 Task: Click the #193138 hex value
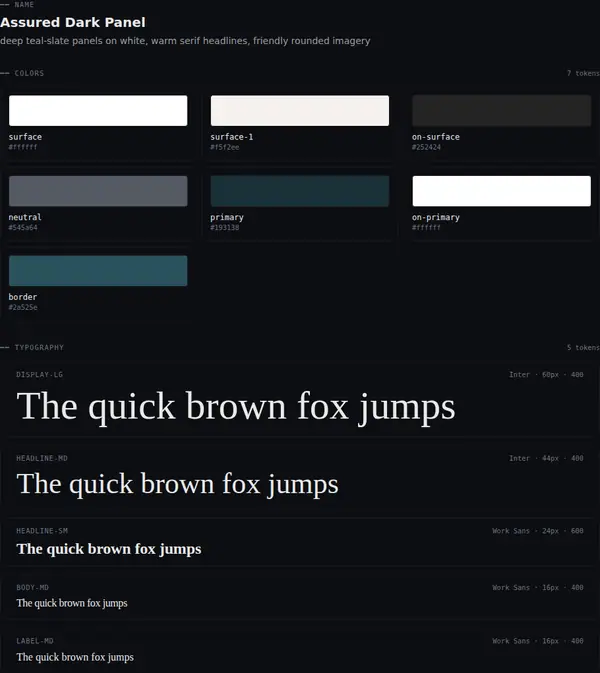[x=225, y=227]
